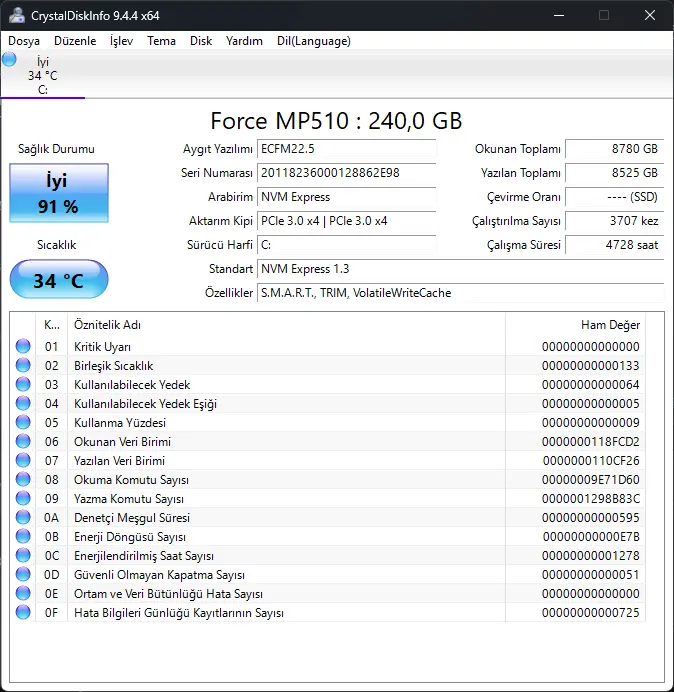The image size is (674, 692).
Task: Select the Birleşik Sıcaklık attribute name
Action: coord(113,366)
